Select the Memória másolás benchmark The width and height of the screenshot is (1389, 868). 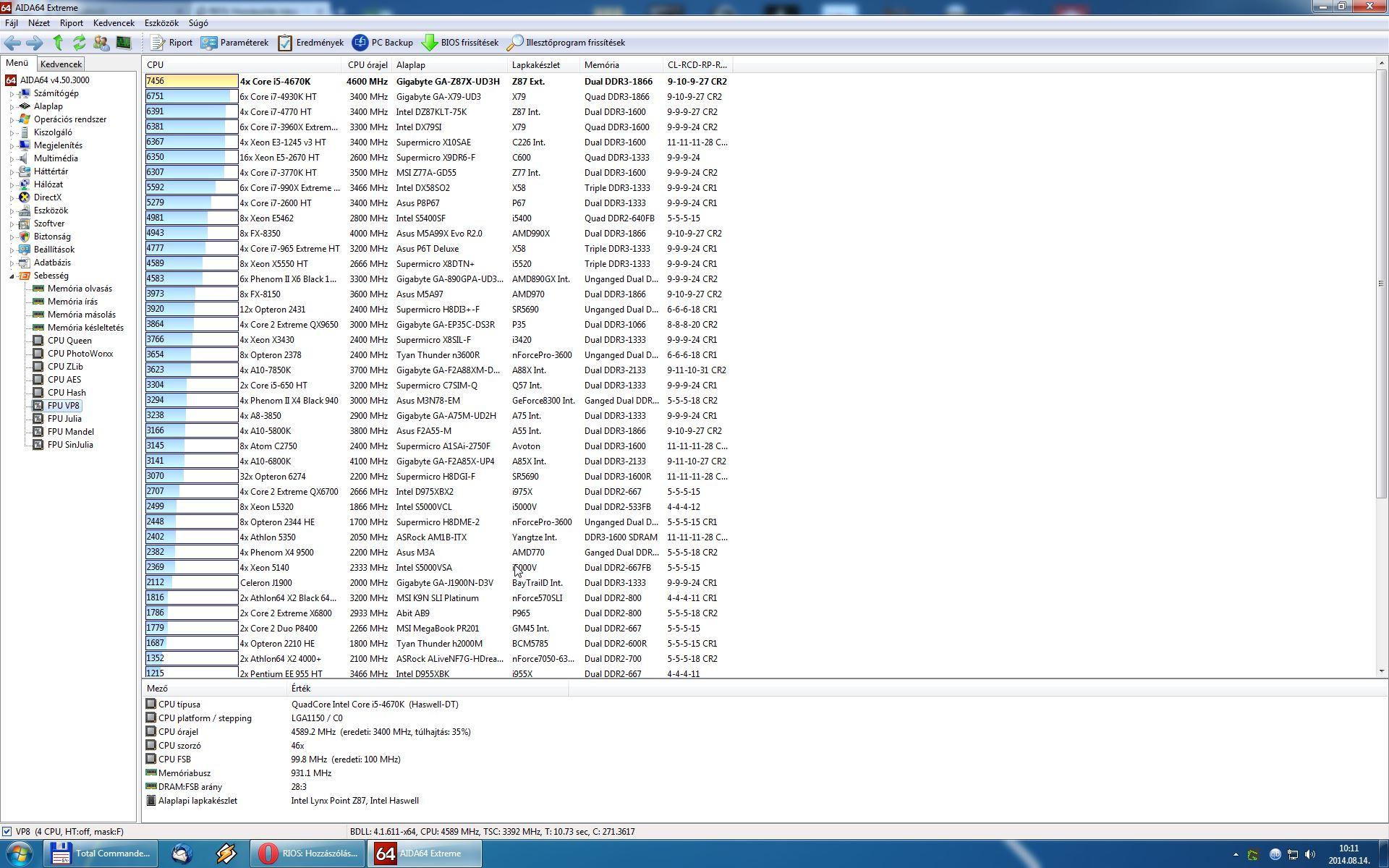pos(82,315)
